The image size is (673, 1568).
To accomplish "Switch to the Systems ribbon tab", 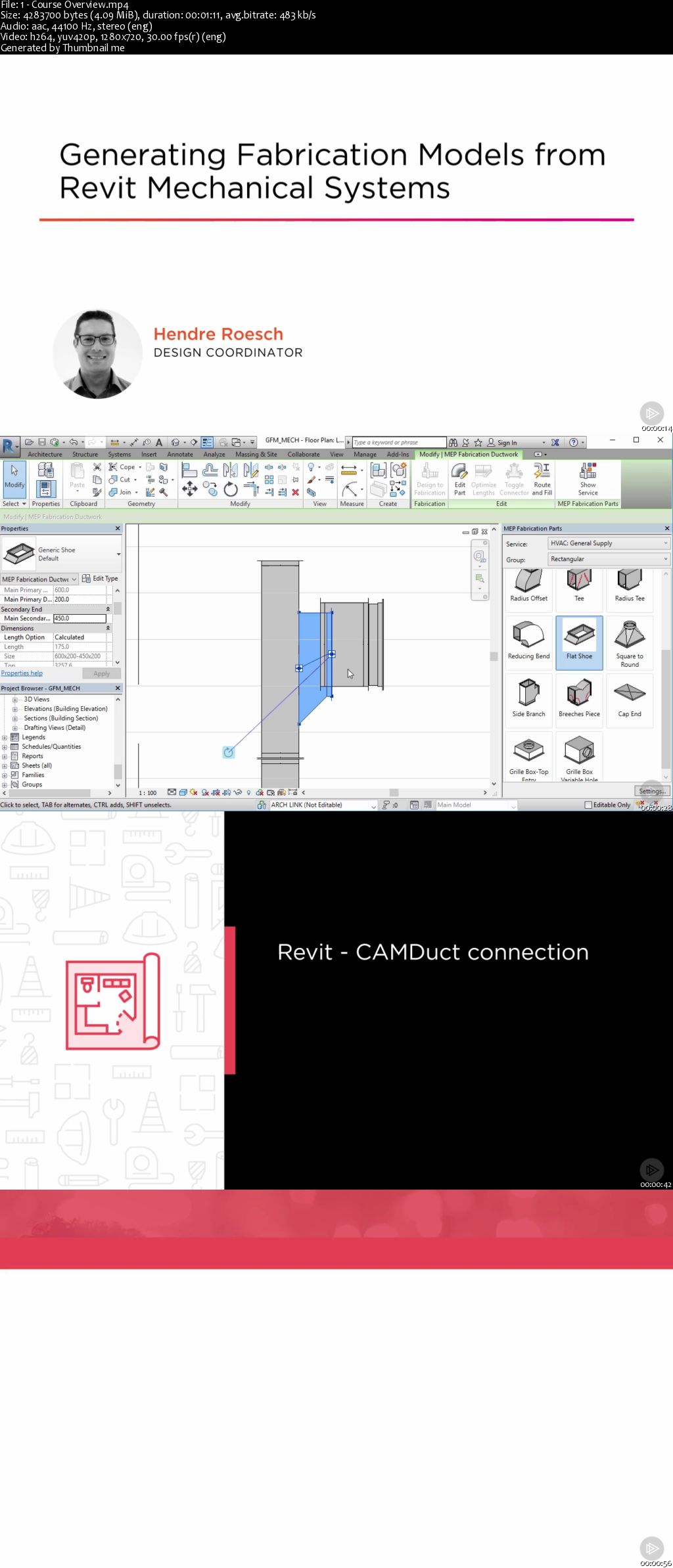I will point(120,455).
